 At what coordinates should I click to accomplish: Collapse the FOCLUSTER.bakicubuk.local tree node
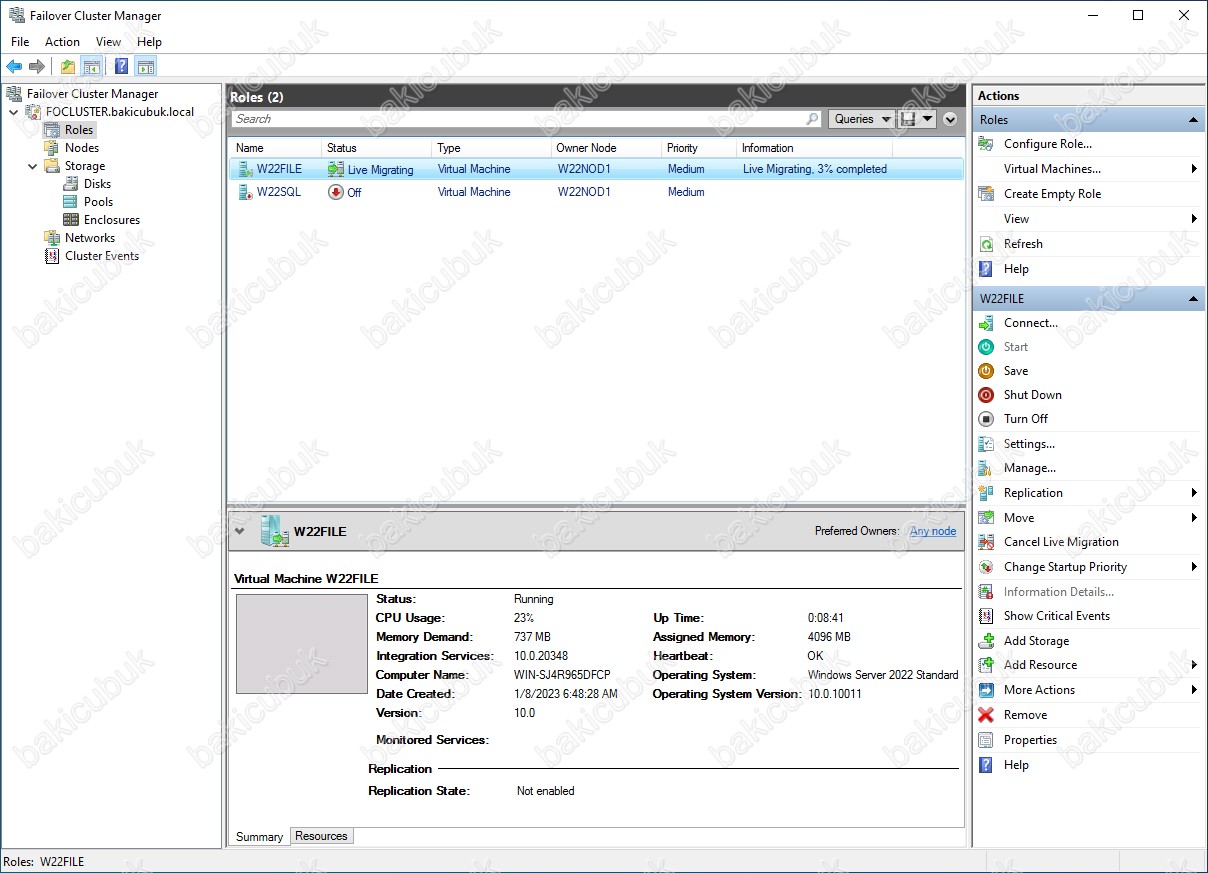click(14, 112)
